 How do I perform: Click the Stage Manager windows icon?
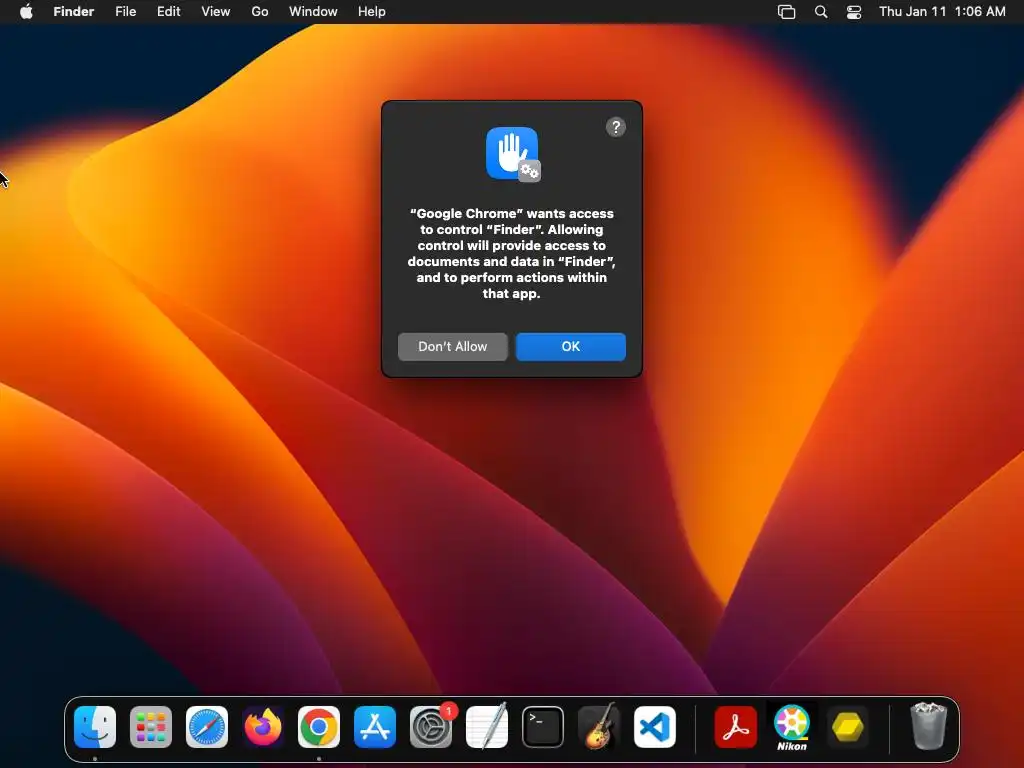click(786, 12)
